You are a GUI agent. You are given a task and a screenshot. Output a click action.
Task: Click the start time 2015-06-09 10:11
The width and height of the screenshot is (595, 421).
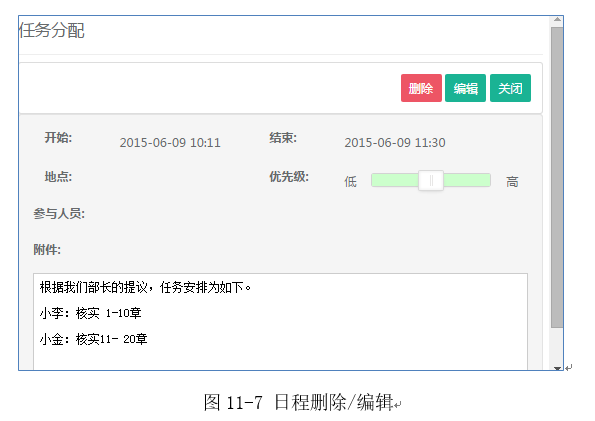(170, 143)
